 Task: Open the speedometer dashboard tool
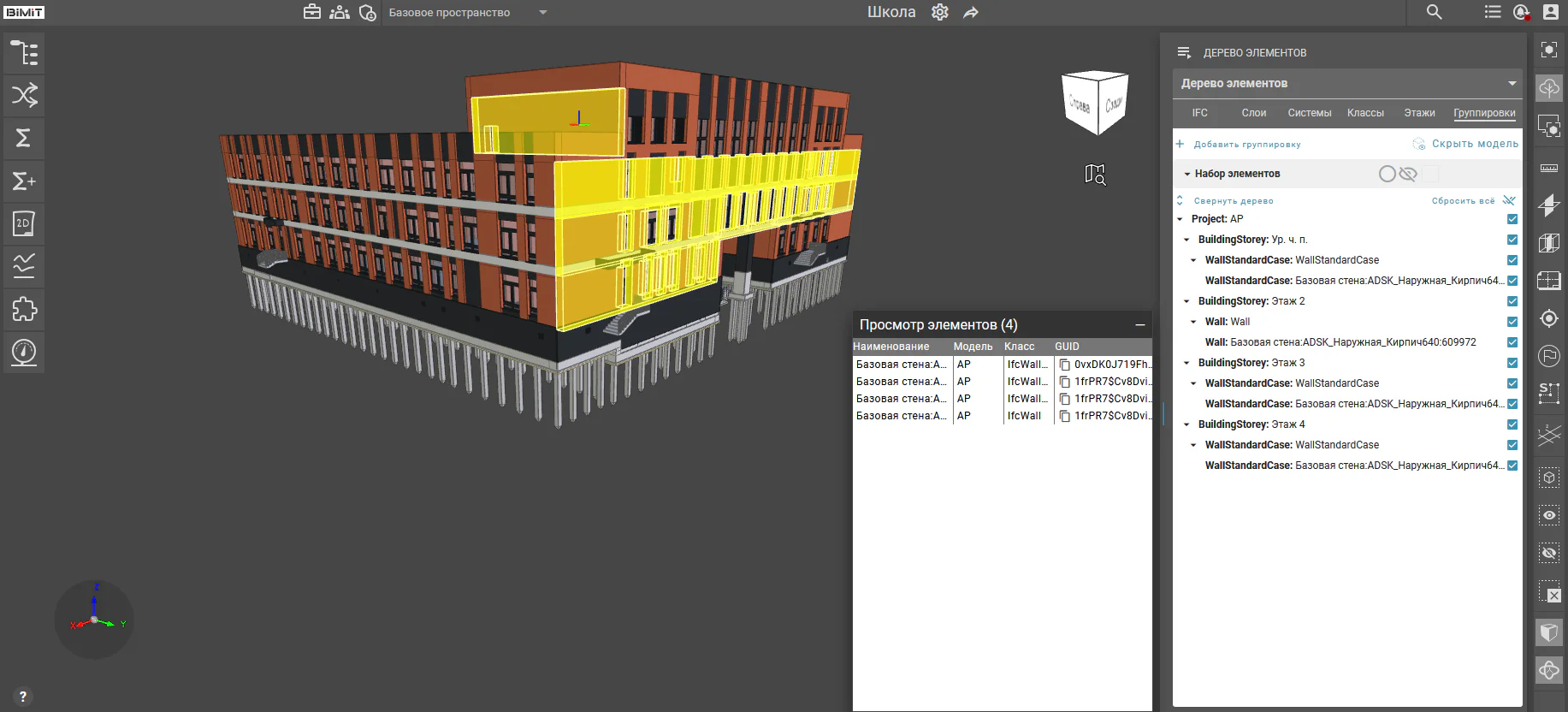click(24, 352)
